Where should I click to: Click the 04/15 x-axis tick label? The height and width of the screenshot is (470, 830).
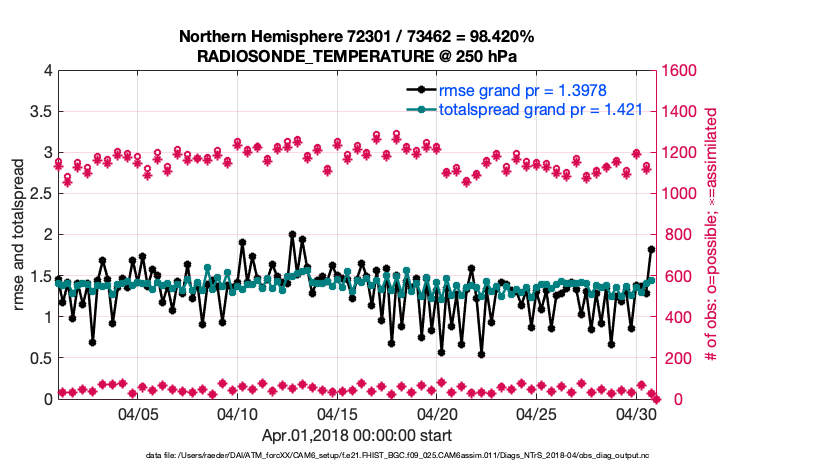[338, 414]
